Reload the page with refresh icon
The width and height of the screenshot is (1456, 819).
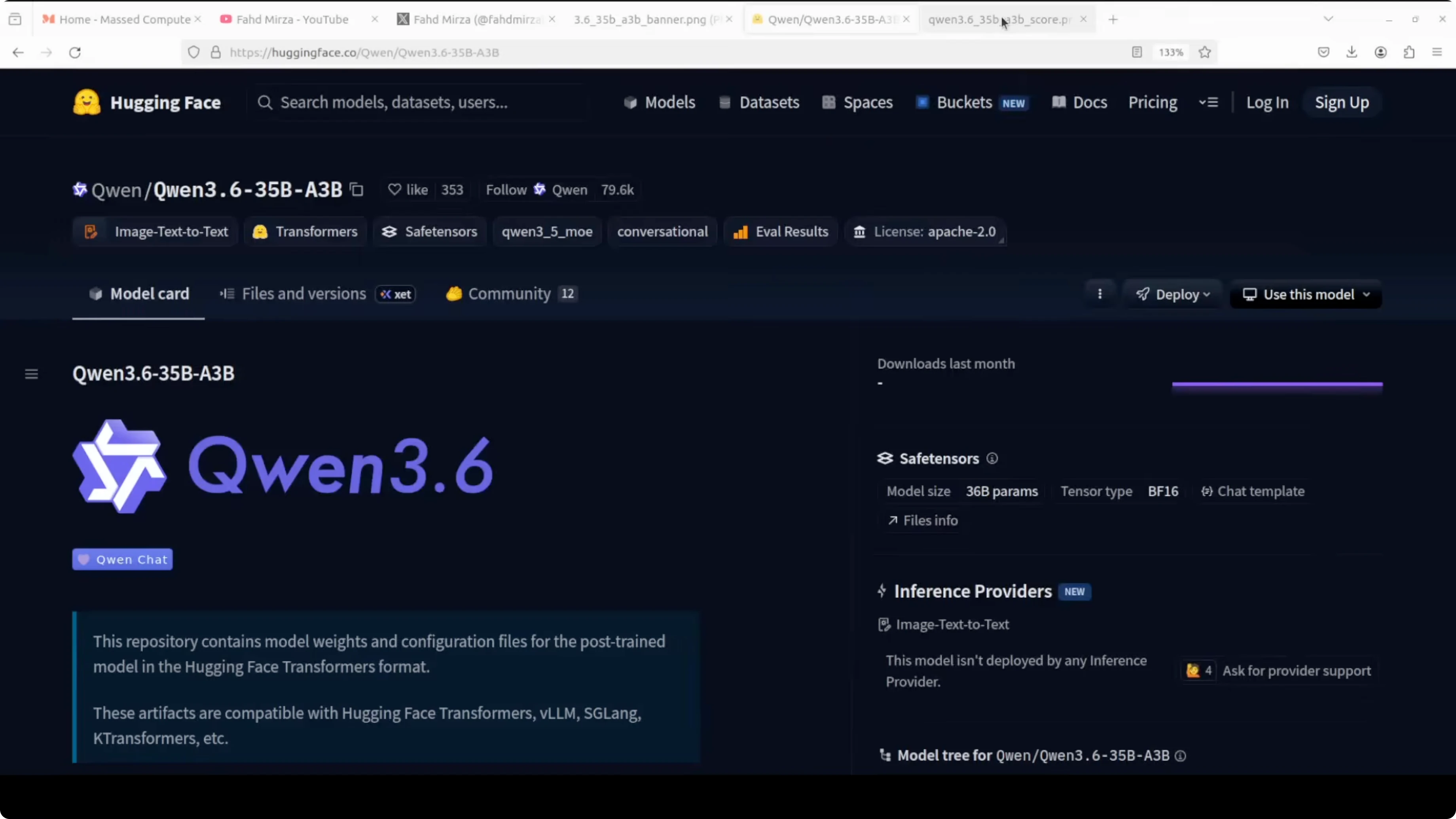[75, 52]
